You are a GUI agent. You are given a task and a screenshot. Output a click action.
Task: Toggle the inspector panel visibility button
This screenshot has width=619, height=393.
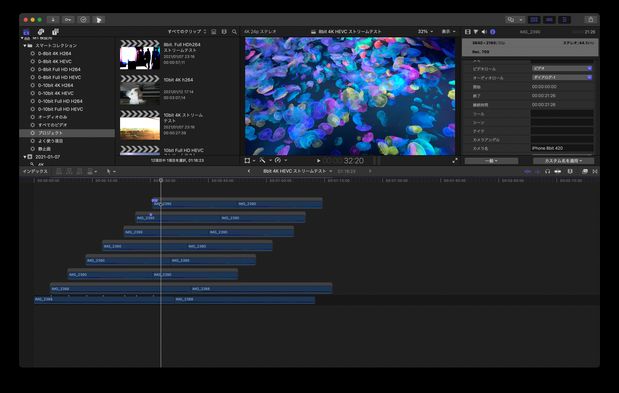tap(564, 20)
